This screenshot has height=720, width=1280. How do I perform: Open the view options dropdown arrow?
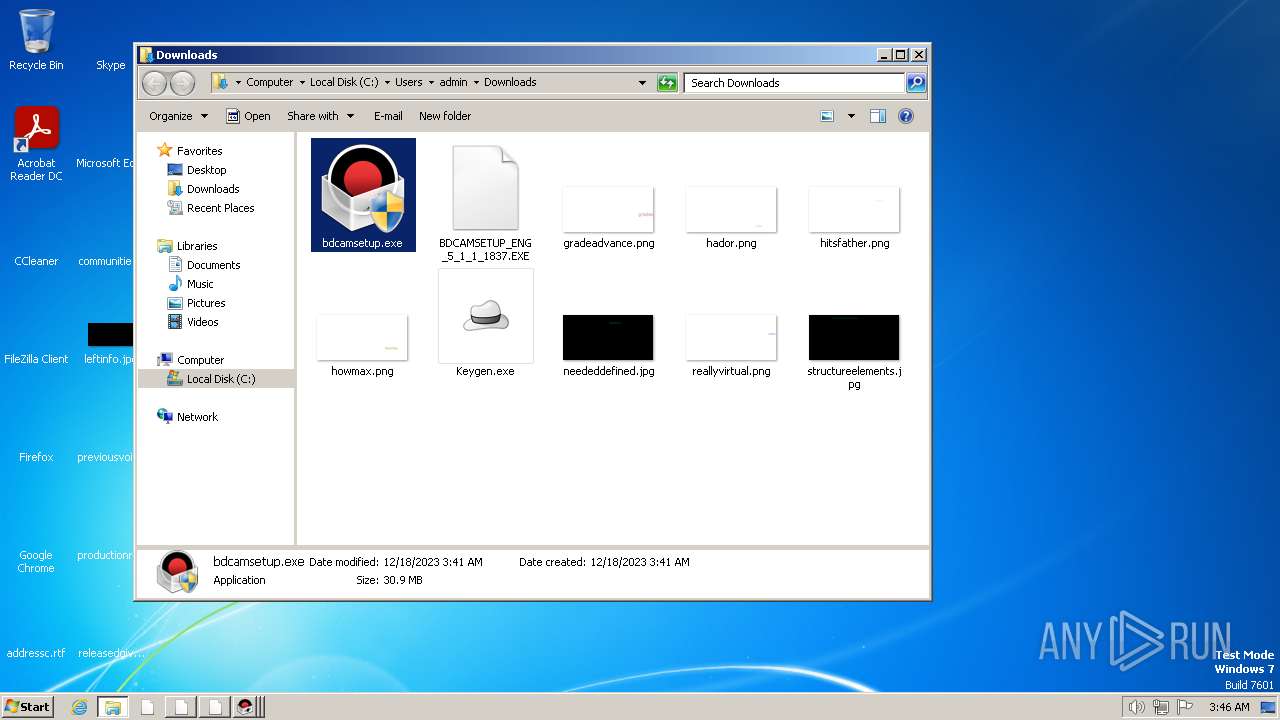[x=851, y=116]
